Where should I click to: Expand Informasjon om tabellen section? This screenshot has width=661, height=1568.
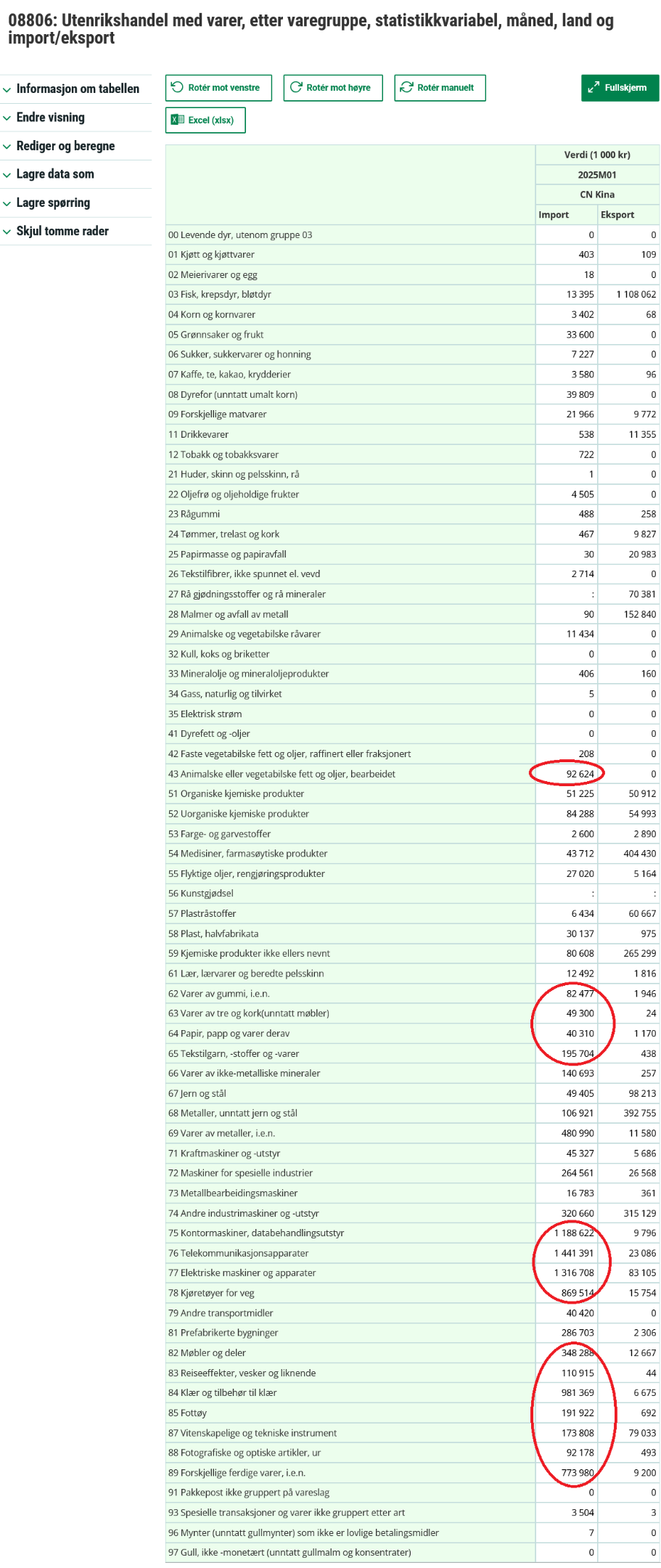click(x=75, y=89)
